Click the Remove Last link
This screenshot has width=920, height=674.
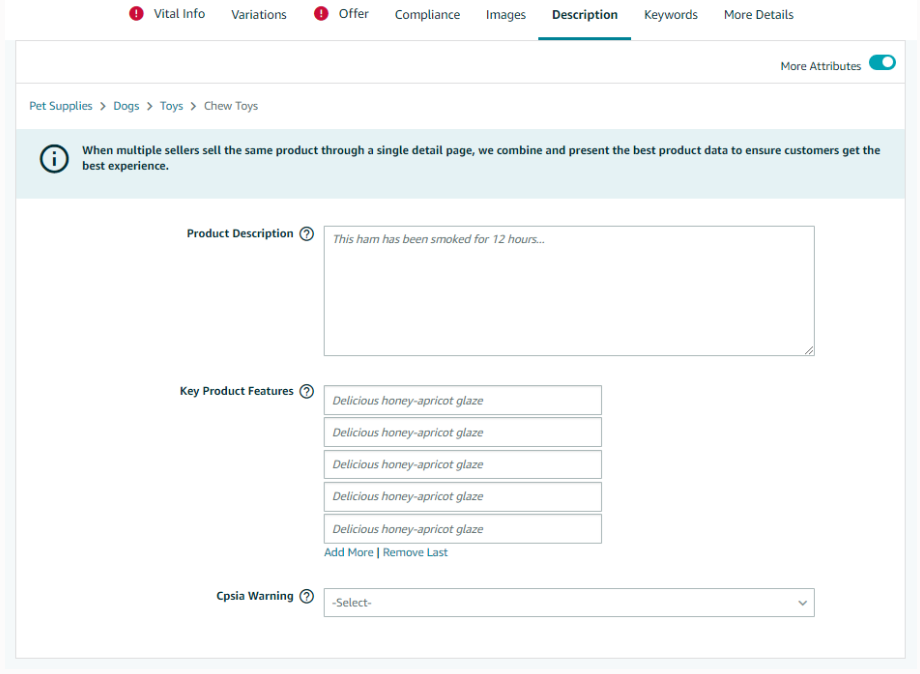coord(415,553)
